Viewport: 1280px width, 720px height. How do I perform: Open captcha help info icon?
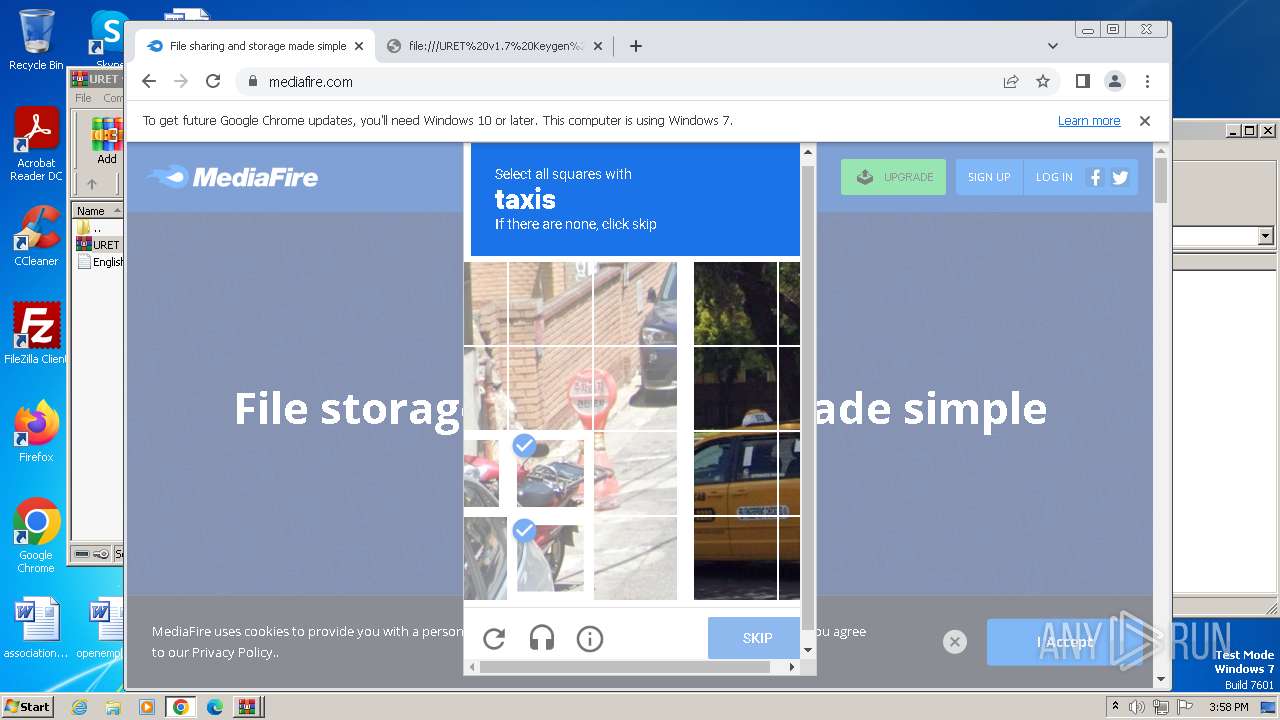[x=590, y=638]
